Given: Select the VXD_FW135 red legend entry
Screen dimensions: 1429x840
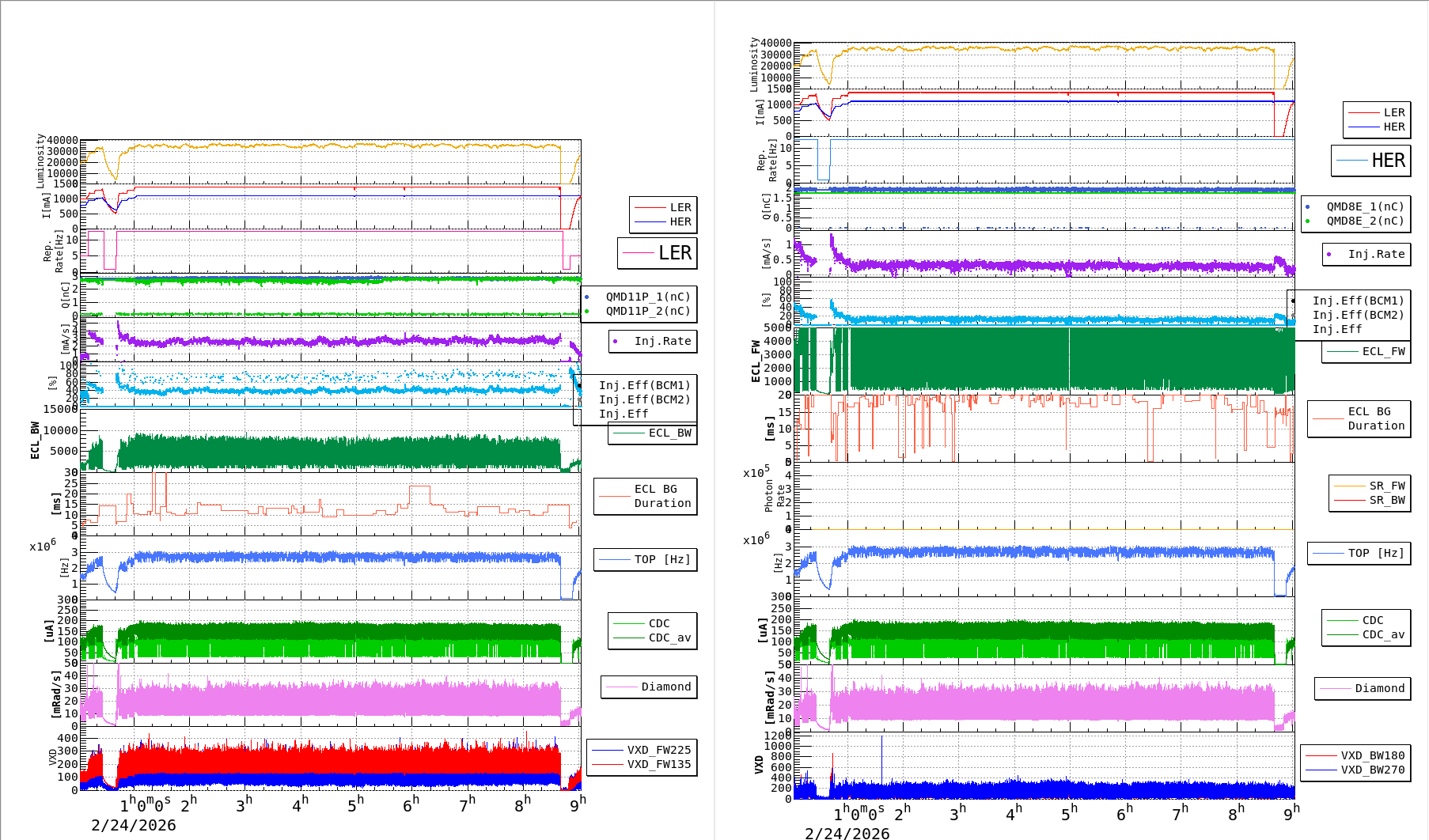Looking at the screenshot, I should click(x=608, y=765).
